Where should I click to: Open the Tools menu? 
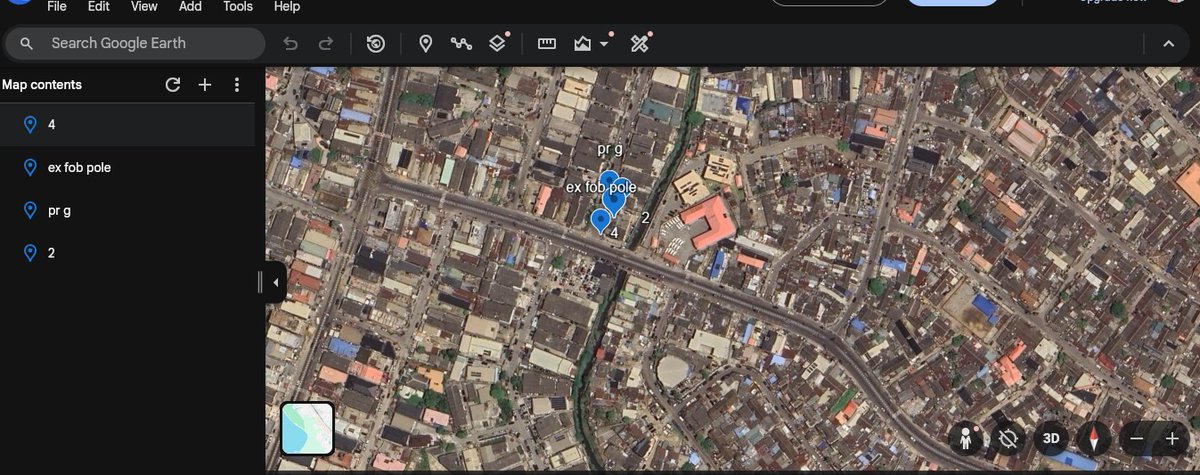238,6
